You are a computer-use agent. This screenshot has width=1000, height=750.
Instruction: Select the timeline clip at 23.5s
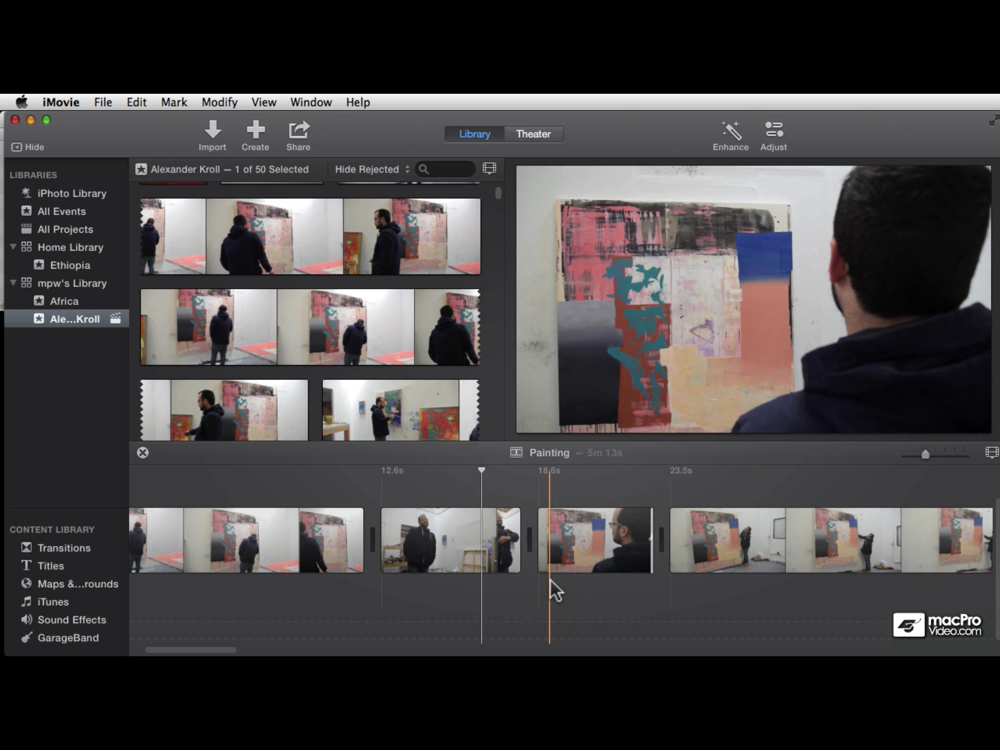click(831, 540)
